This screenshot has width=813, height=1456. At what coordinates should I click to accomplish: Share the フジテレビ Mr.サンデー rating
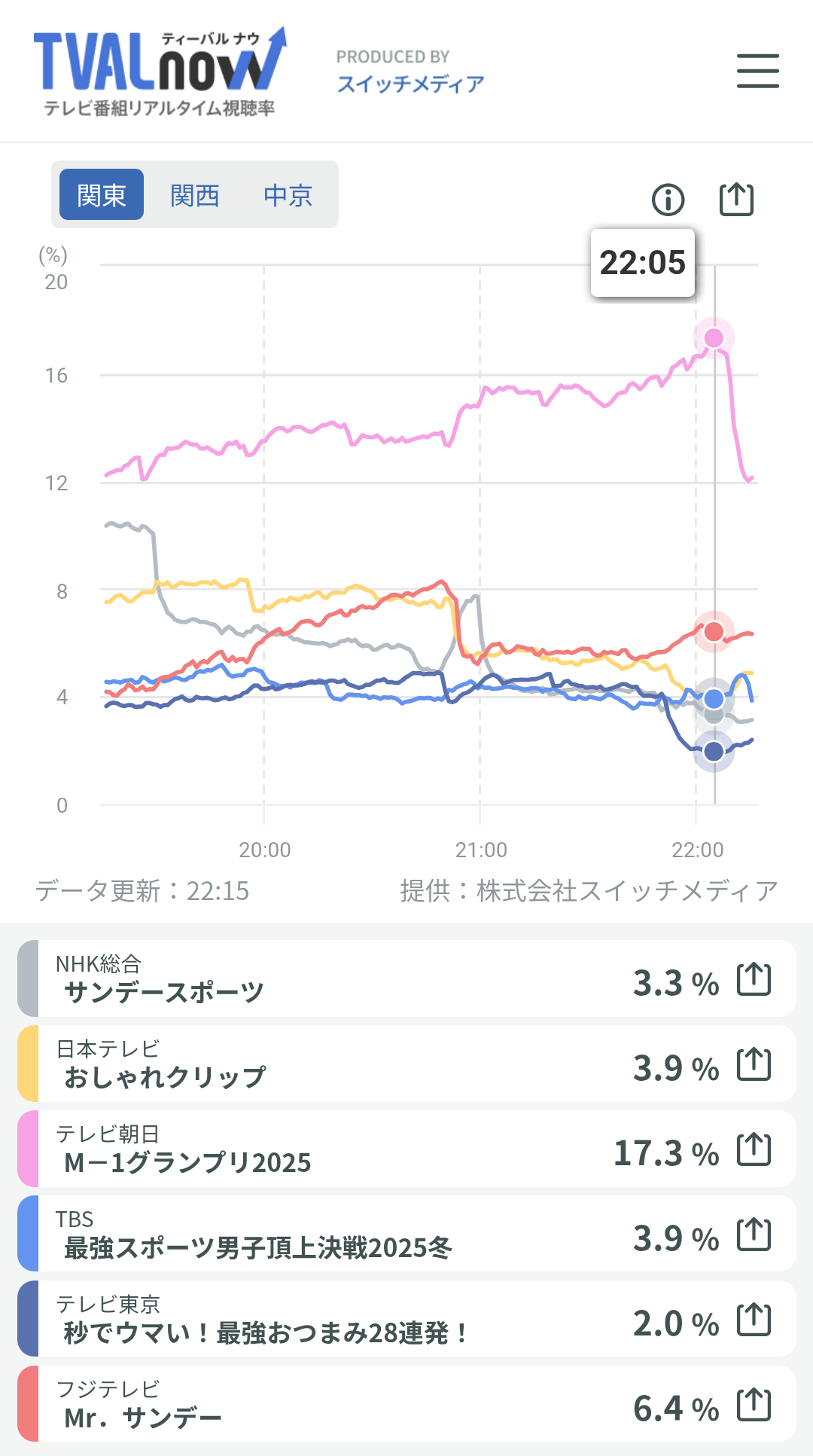click(x=754, y=1405)
